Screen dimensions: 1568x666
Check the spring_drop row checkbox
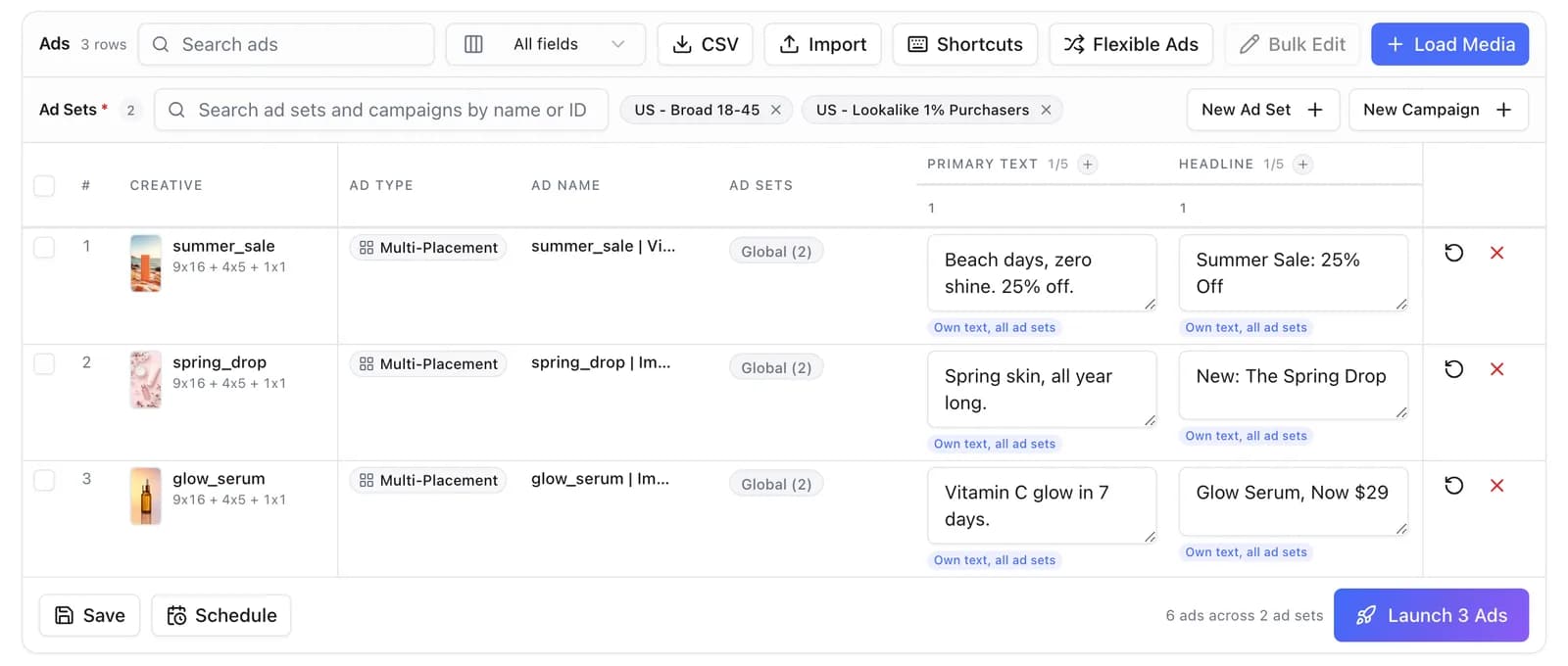pyautogui.click(x=44, y=363)
